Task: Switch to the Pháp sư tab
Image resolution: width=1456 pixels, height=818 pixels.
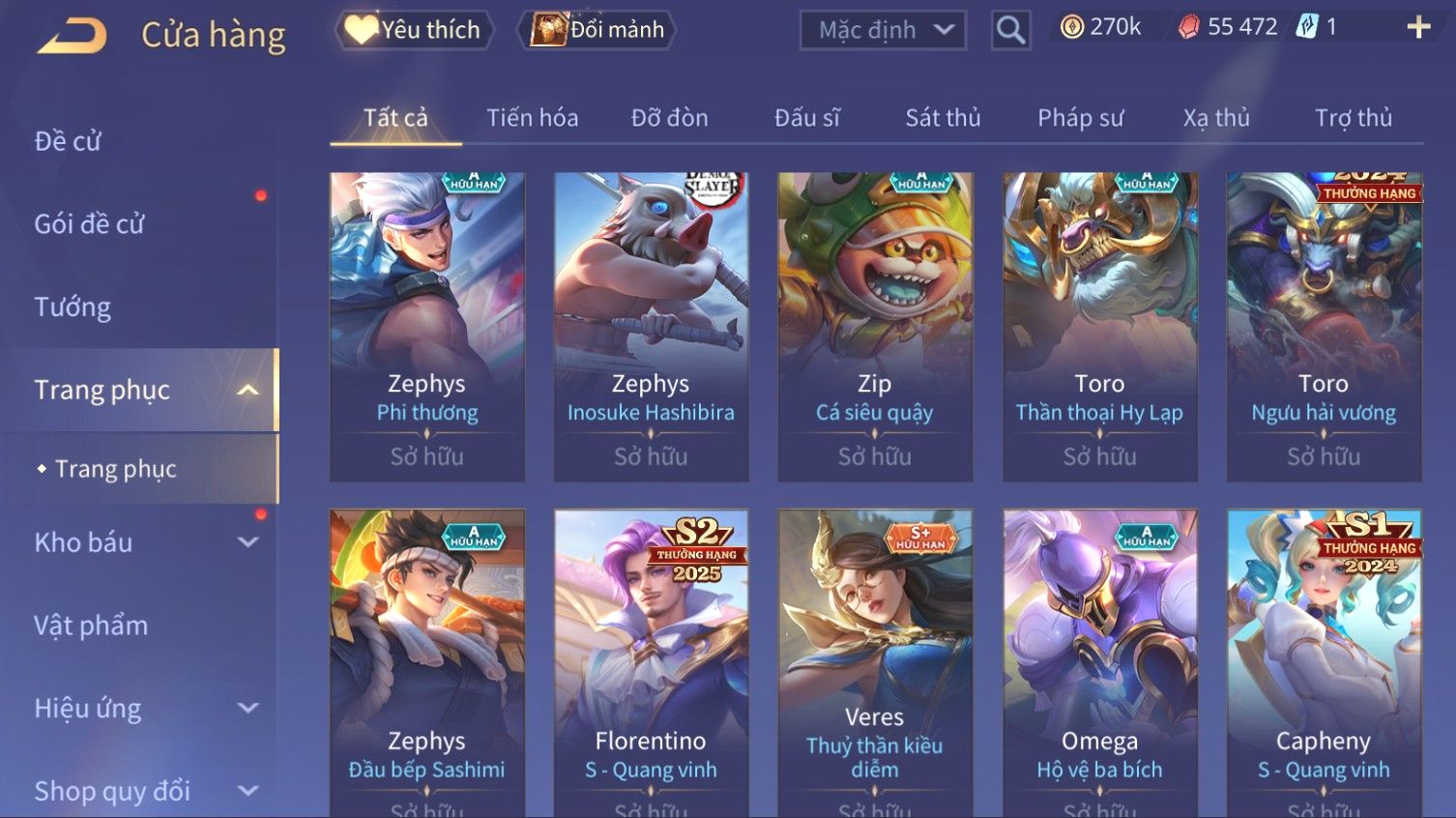Action: click(x=1080, y=118)
